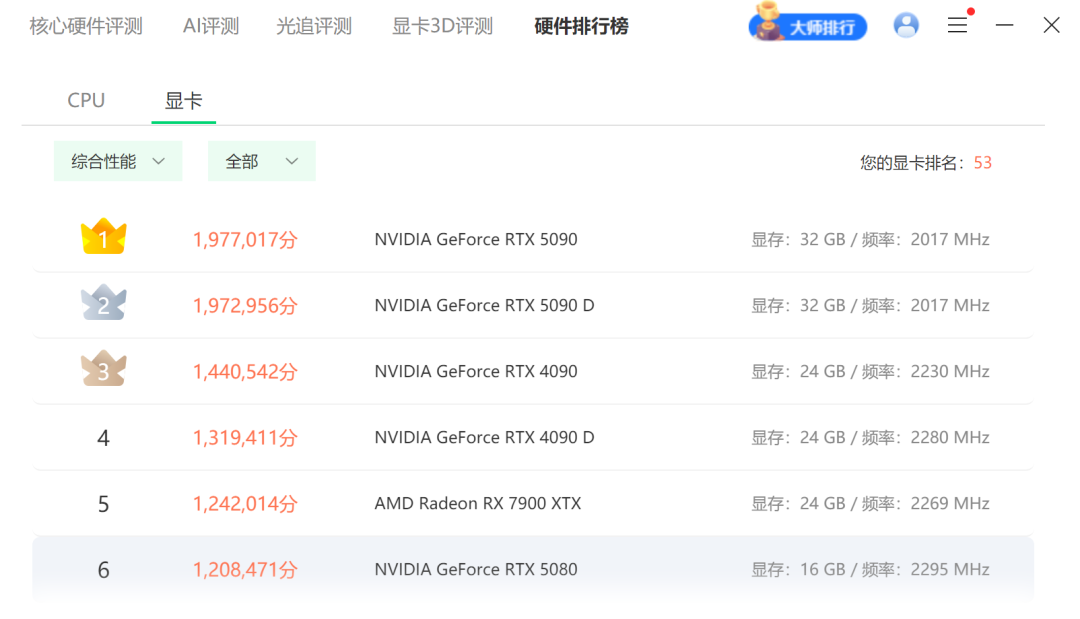Open the hamburger main menu
This screenshot has height=619, width=1080.
click(x=957, y=25)
